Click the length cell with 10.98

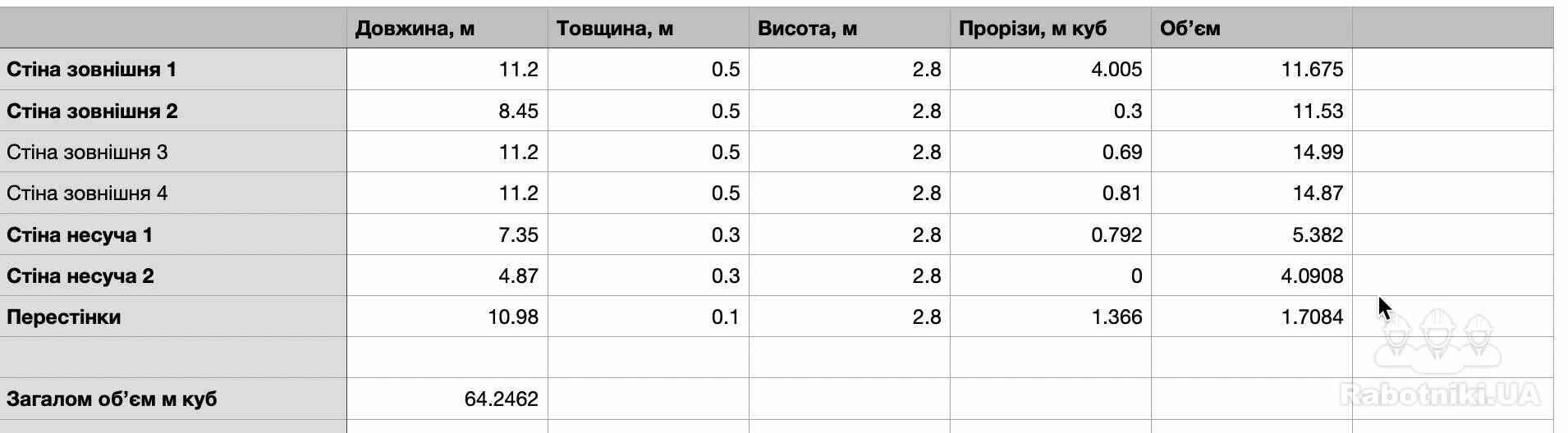click(x=447, y=317)
